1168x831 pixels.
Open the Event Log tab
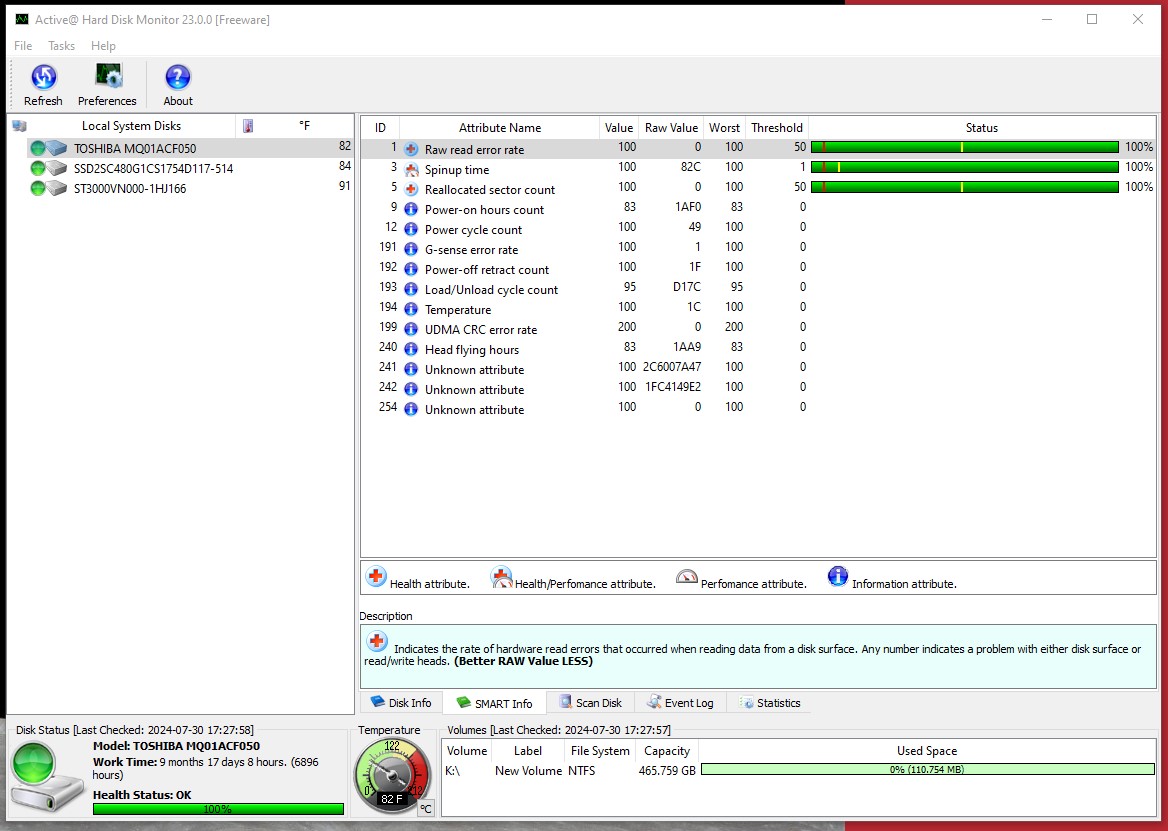coord(680,702)
